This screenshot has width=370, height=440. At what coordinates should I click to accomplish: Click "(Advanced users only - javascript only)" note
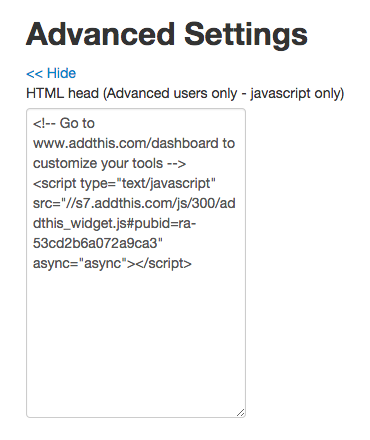(x=223, y=94)
